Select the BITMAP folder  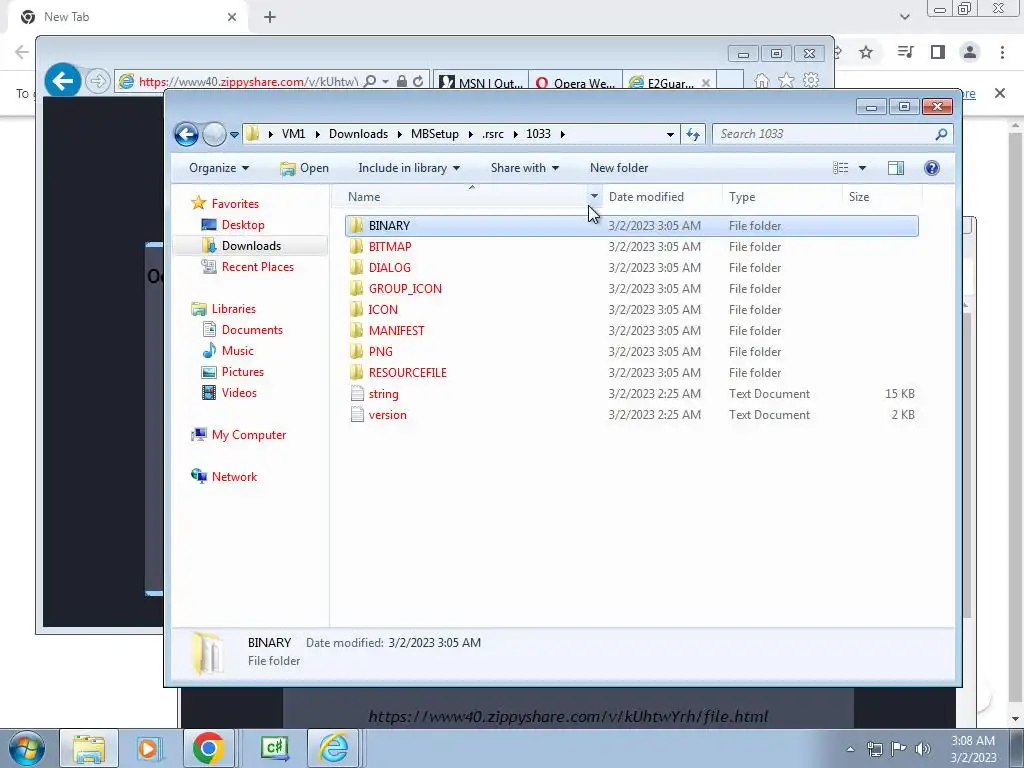(632, 247)
